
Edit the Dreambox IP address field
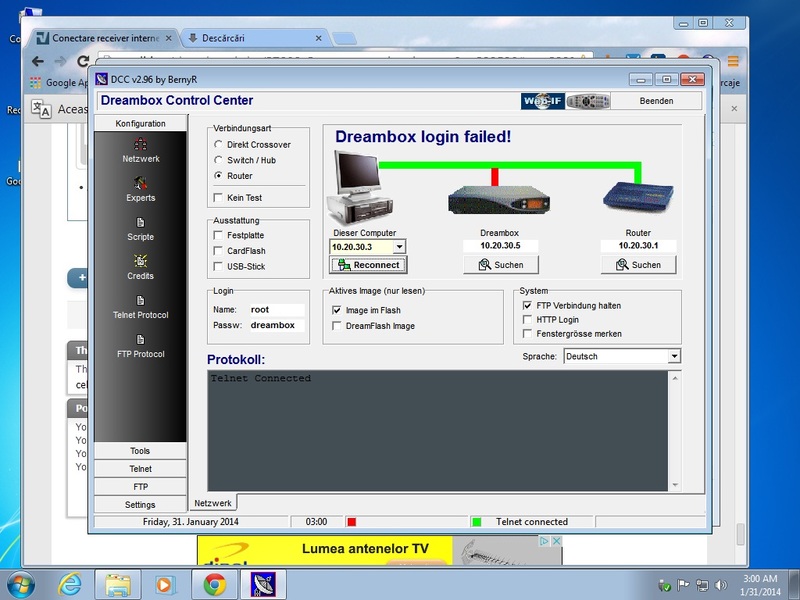point(501,246)
